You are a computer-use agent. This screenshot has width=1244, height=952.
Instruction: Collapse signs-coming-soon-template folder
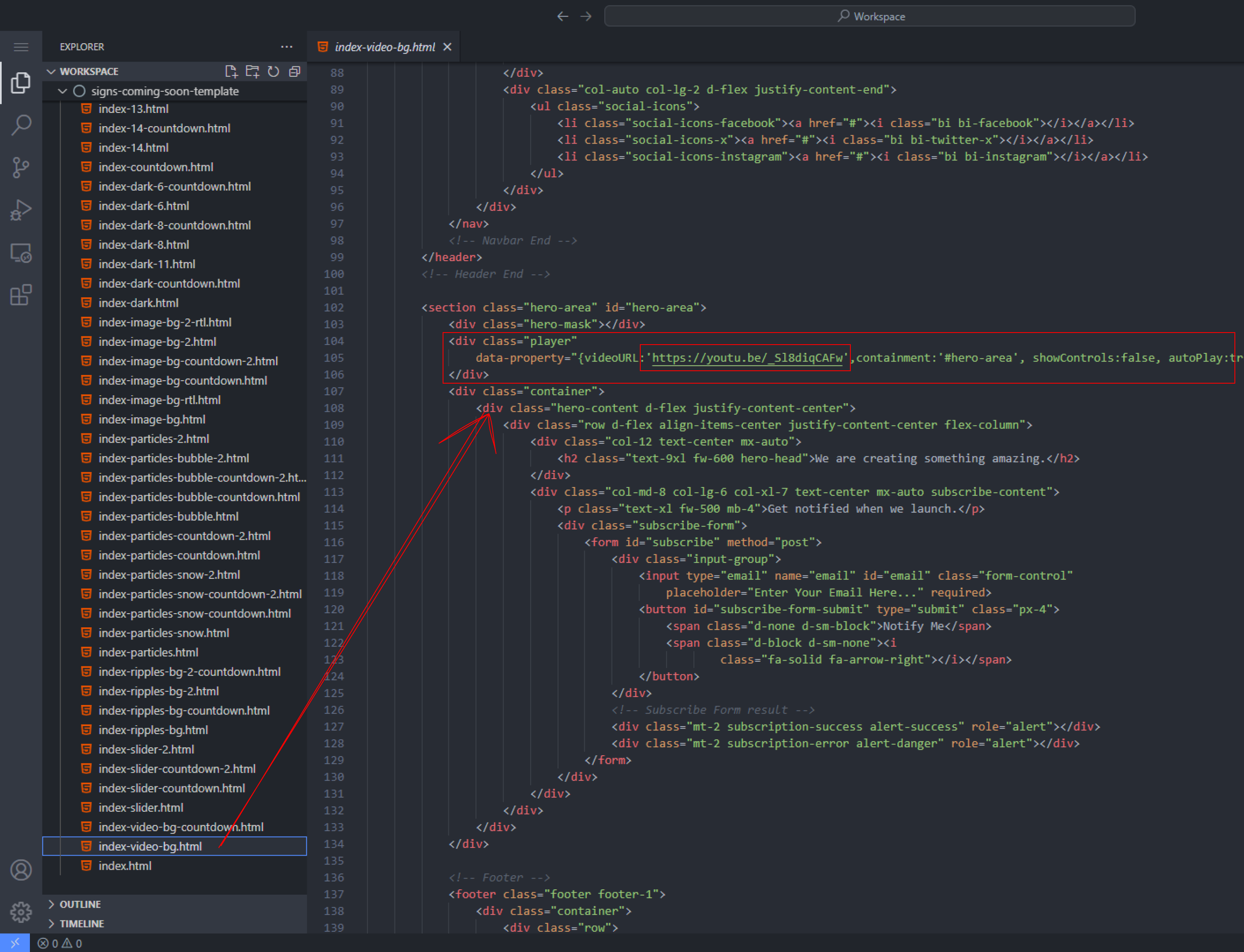tap(63, 91)
